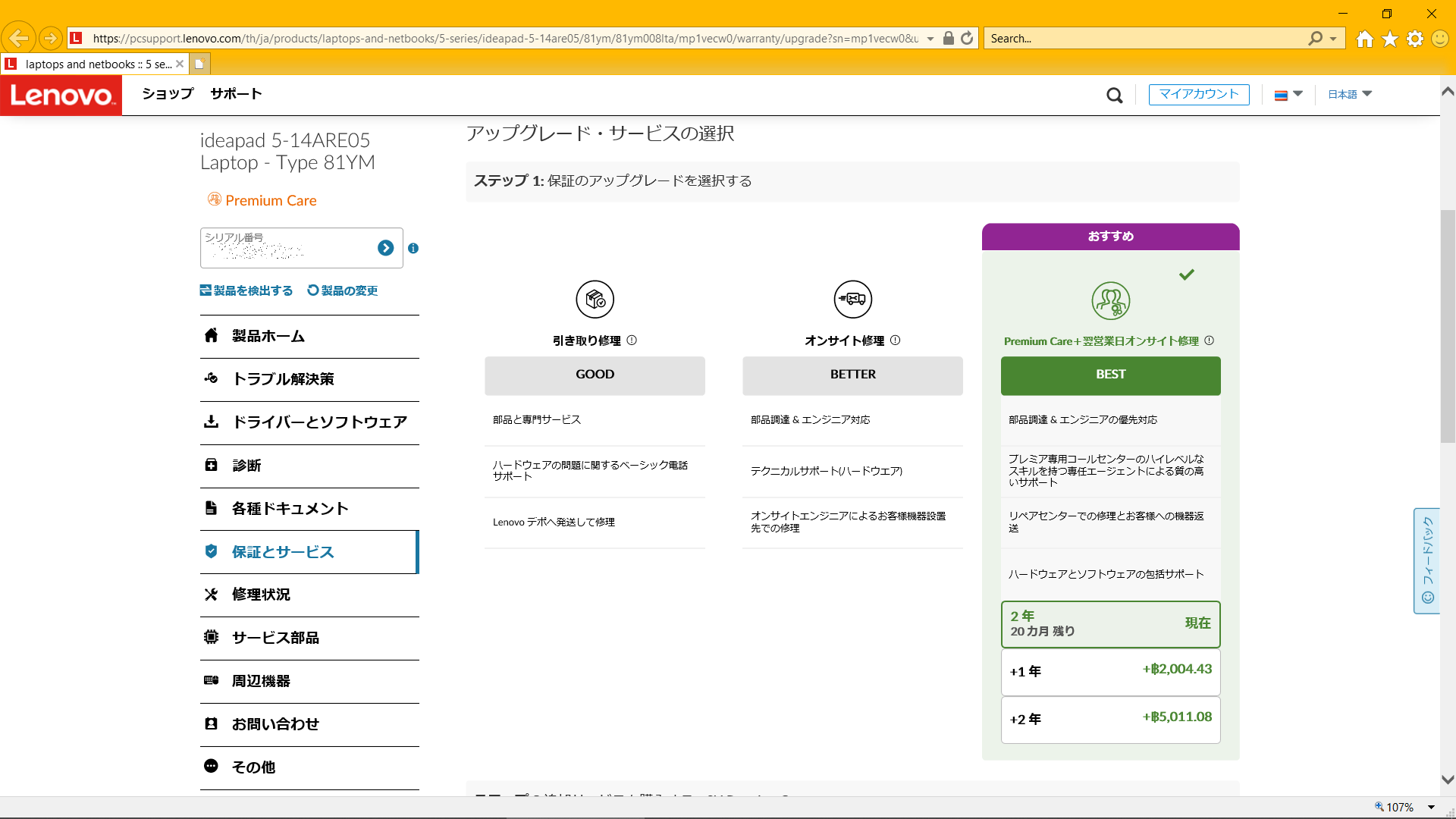Click the Premium Care green support icon
The height and width of the screenshot is (819, 1456).
(x=1111, y=301)
